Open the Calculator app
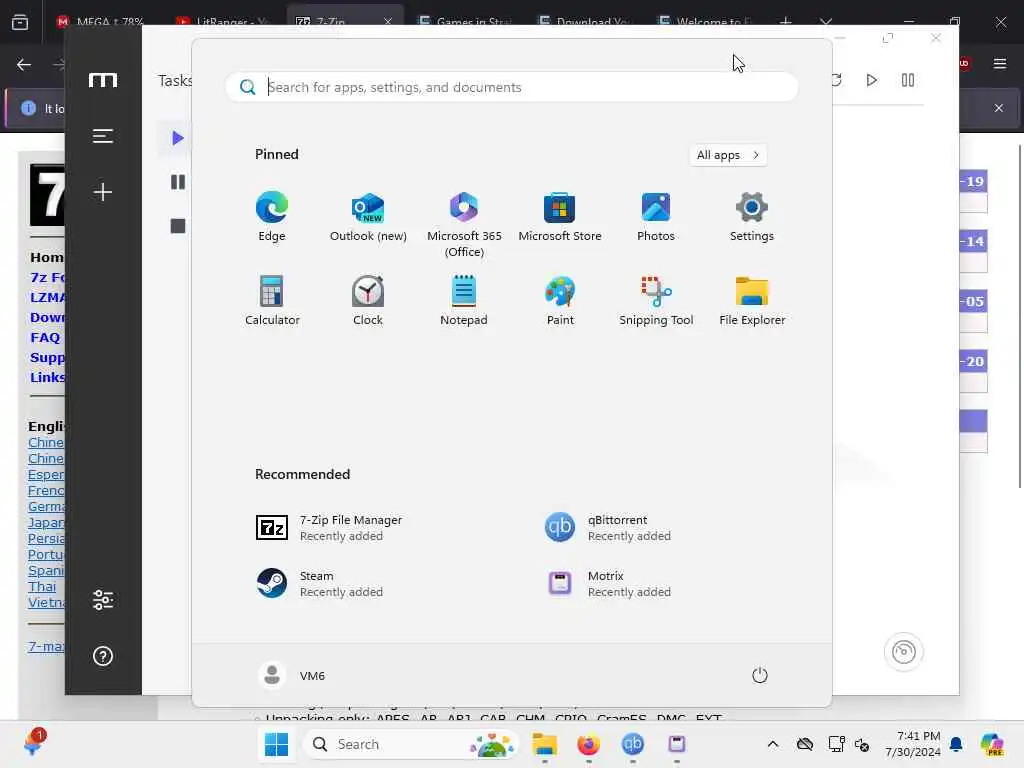 coord(272,300)
